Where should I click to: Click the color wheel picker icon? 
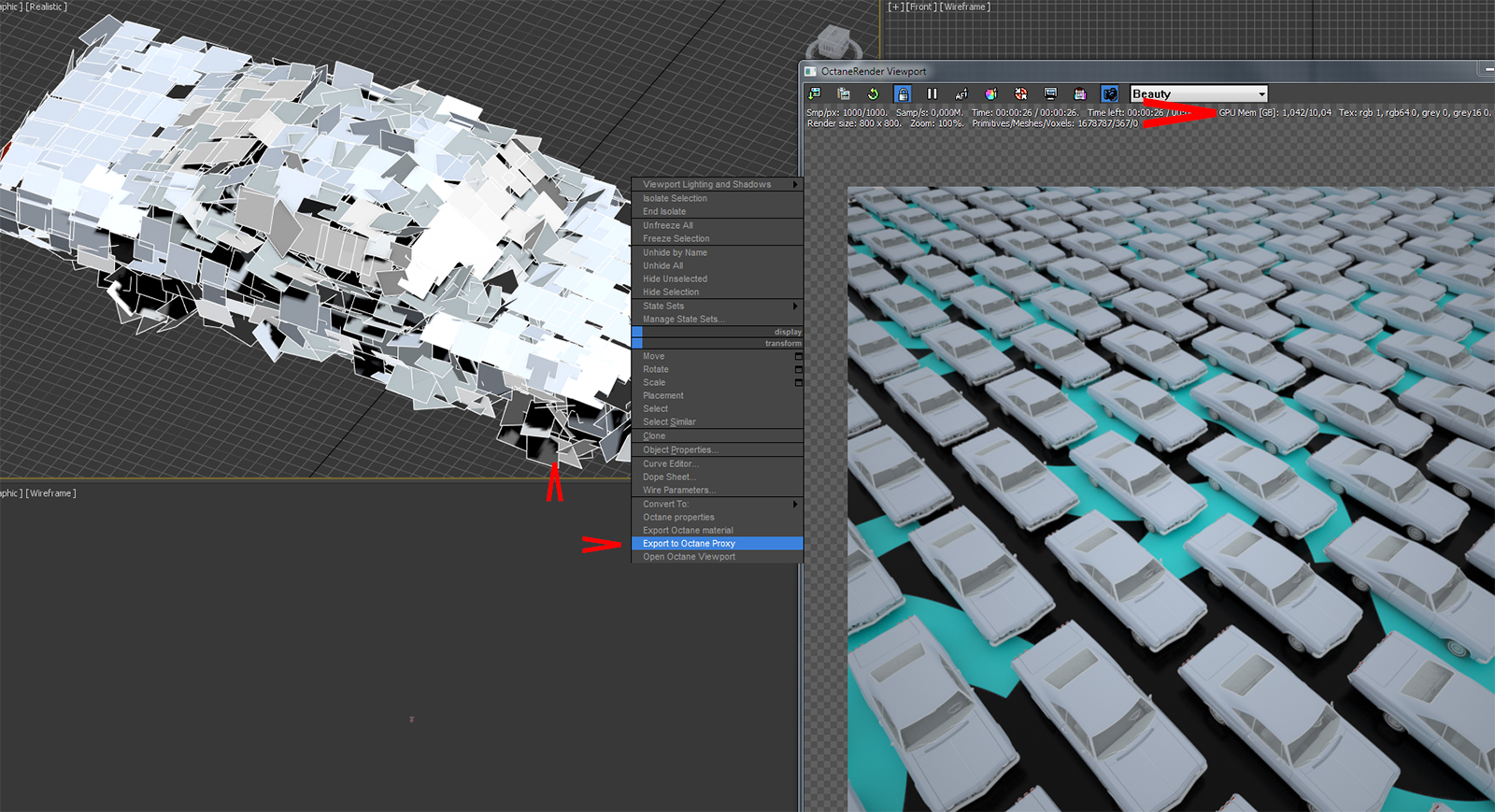(990, 93)
